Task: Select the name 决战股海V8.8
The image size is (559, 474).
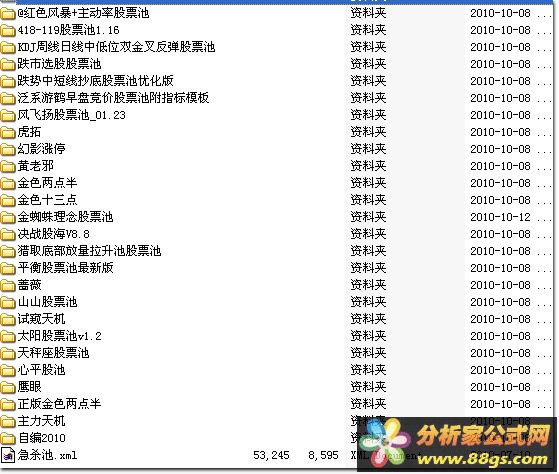Action: click(53, 234)
